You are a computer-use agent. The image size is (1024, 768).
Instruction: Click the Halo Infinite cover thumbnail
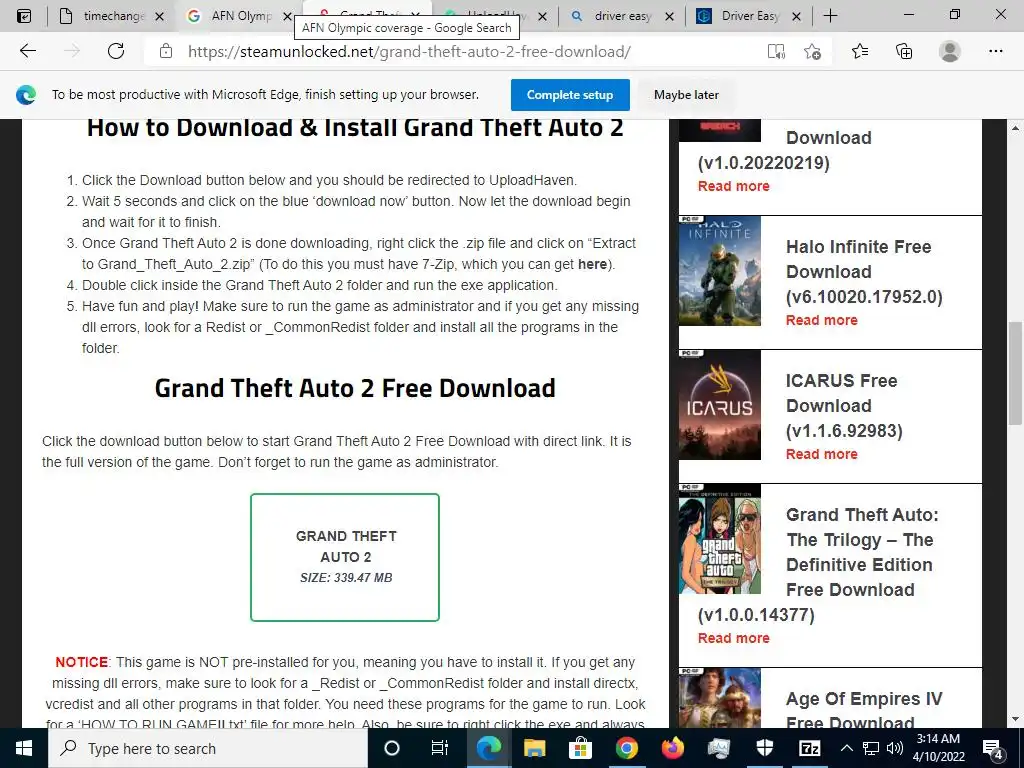pos(720,270)
